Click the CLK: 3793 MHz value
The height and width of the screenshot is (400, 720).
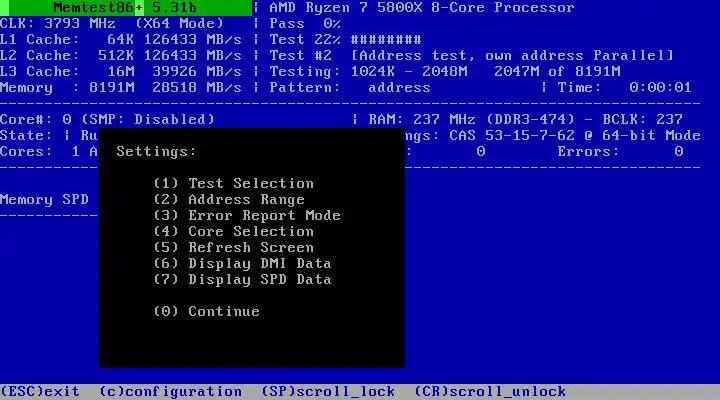[57, 23]
